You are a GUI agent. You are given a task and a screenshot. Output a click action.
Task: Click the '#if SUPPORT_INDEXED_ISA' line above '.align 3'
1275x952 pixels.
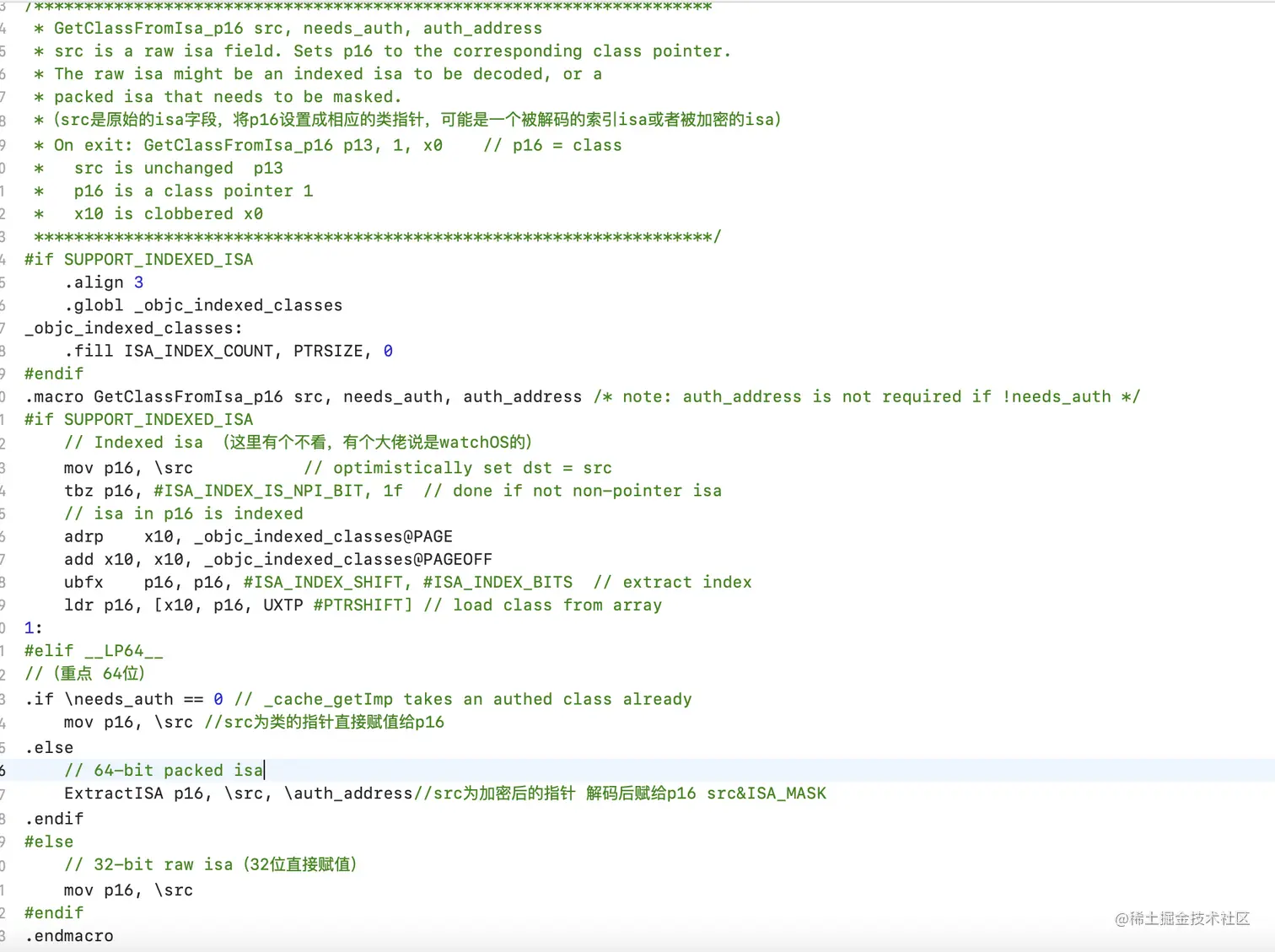[138, 260]
